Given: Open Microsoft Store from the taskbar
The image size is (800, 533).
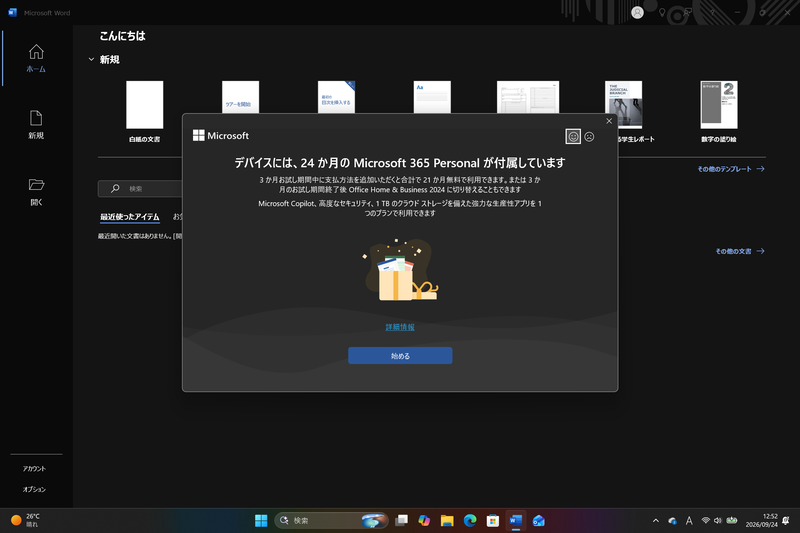Looking at the screenshot, I should [492, 520].
